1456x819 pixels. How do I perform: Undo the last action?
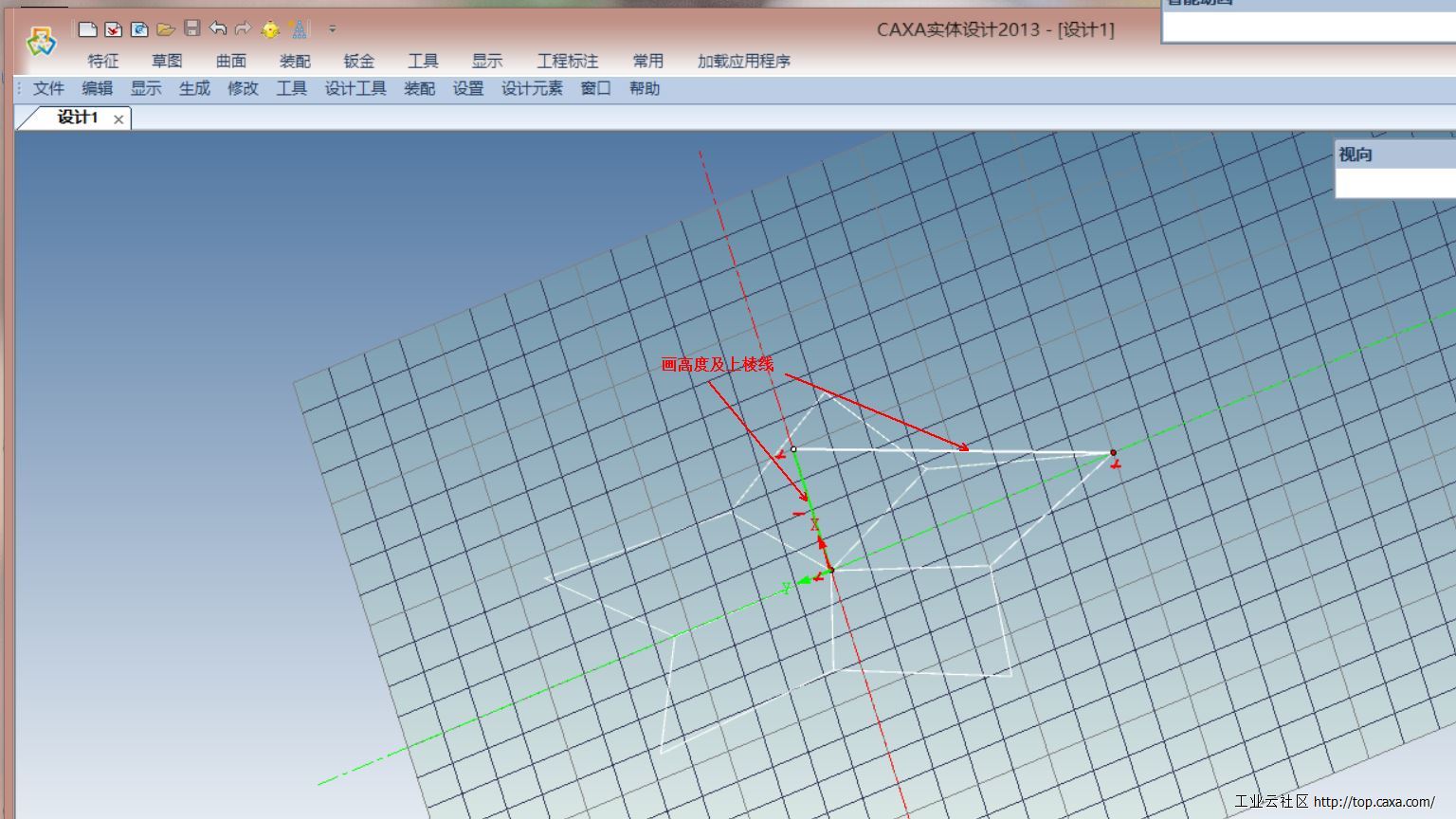tap(218, 29)
